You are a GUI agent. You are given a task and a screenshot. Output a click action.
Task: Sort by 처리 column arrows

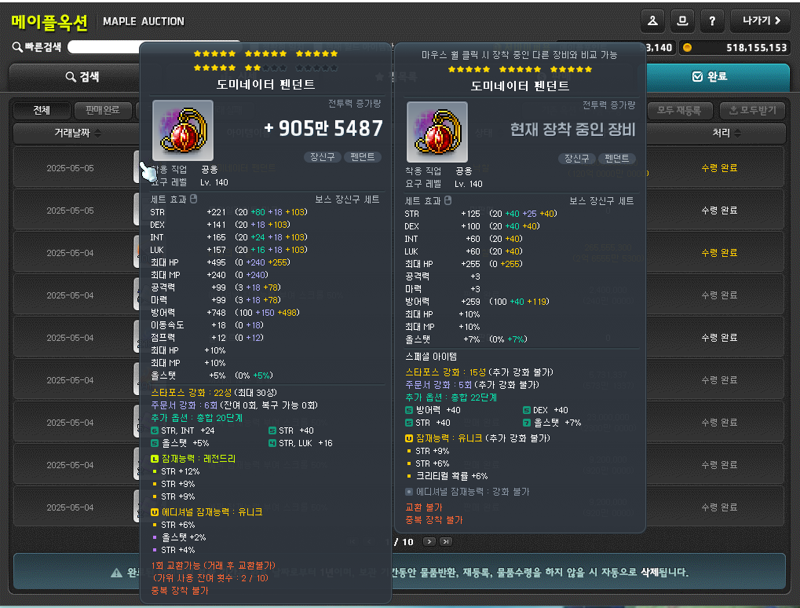[x=738, y=133]
